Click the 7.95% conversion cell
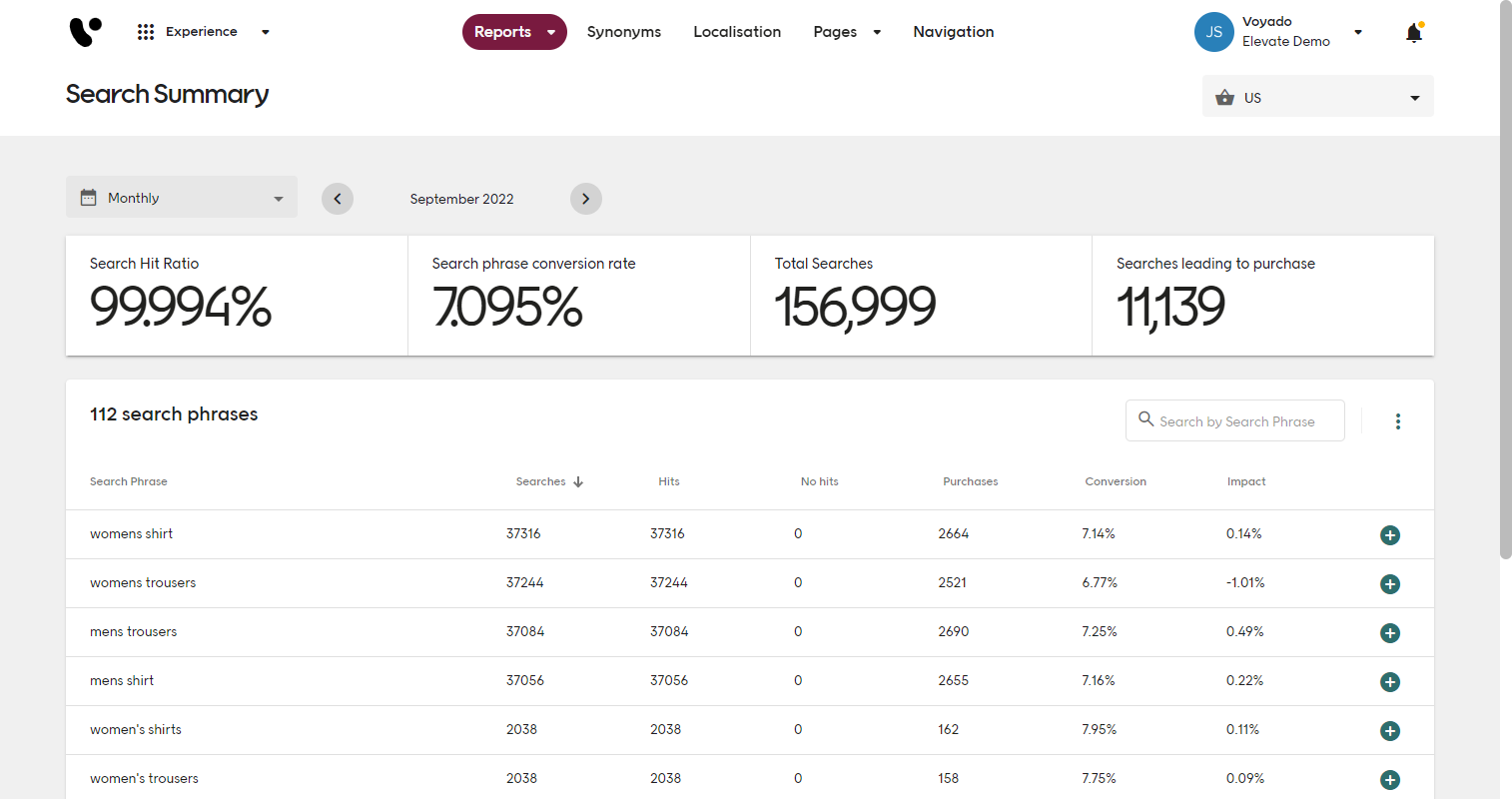The width and height of the screenshot is (1512, 799). click(x=1100, y=730)
